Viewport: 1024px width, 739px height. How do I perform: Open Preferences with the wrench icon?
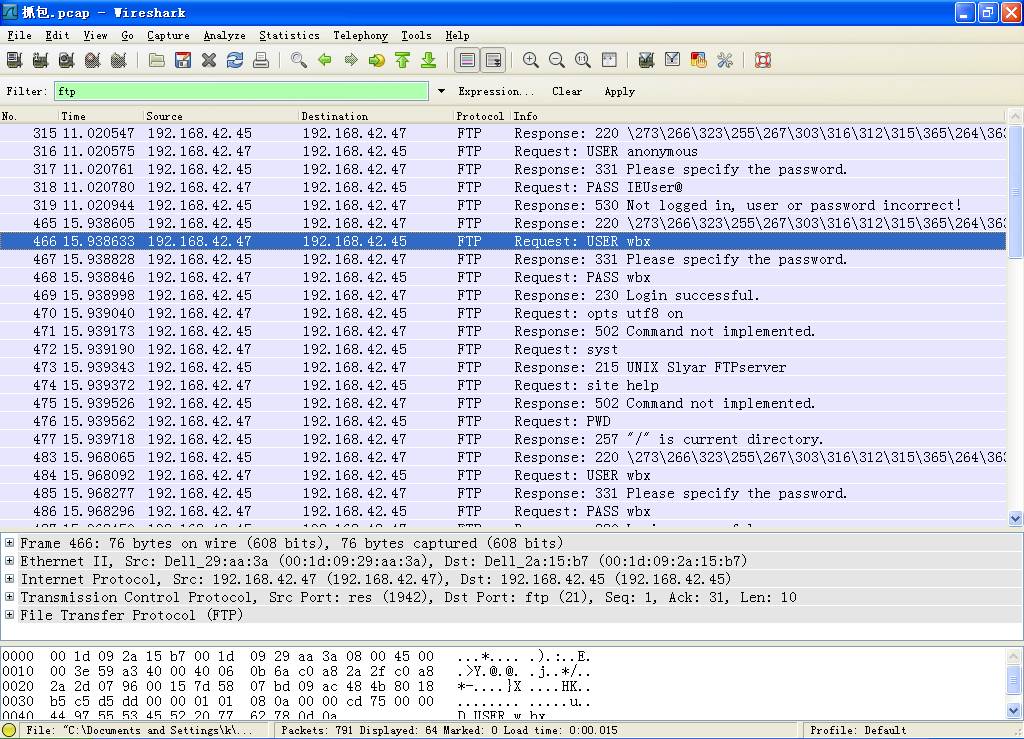coord(725,60)
